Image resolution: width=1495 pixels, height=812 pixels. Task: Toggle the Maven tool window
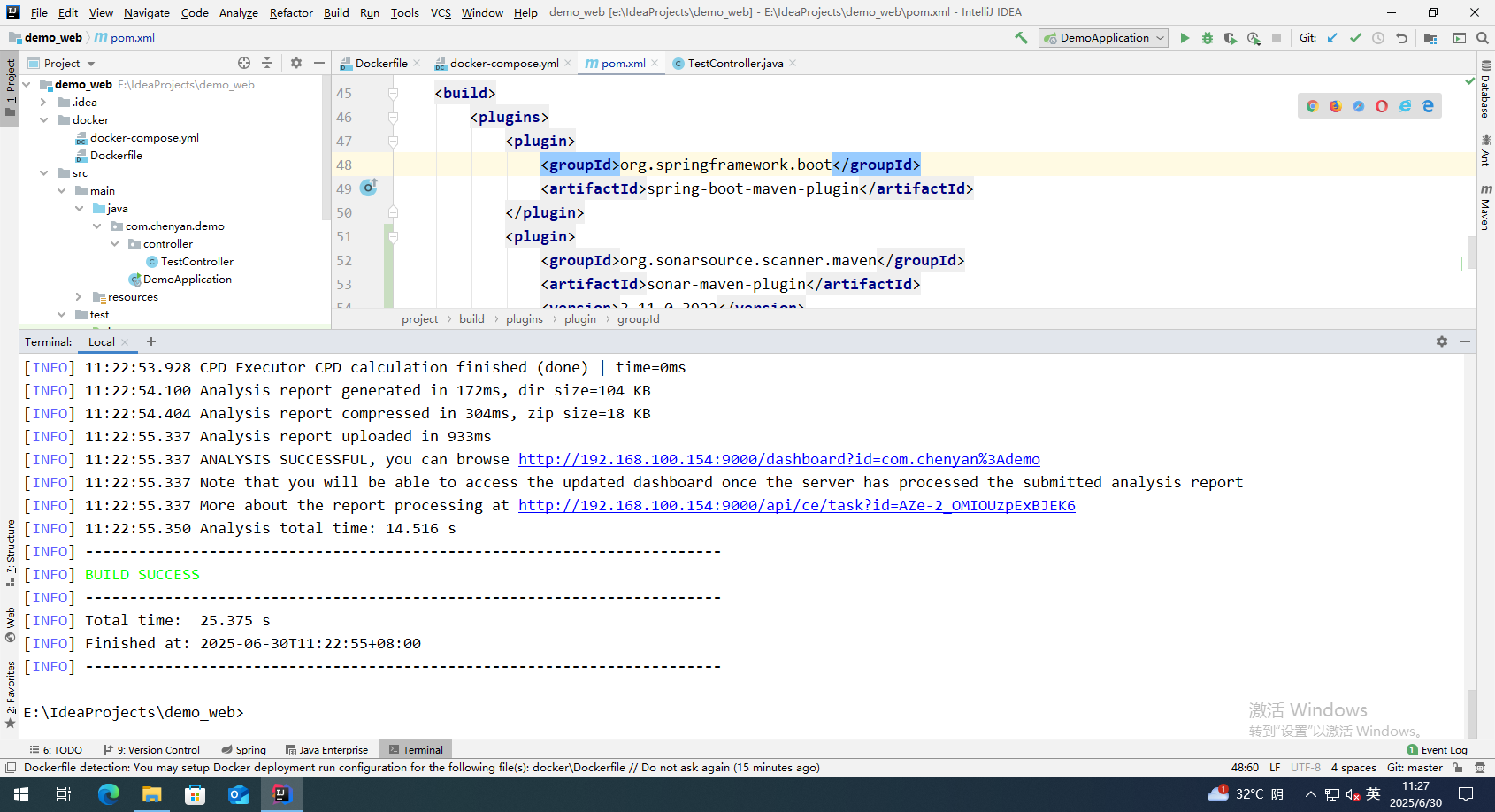click(1486, 208)
